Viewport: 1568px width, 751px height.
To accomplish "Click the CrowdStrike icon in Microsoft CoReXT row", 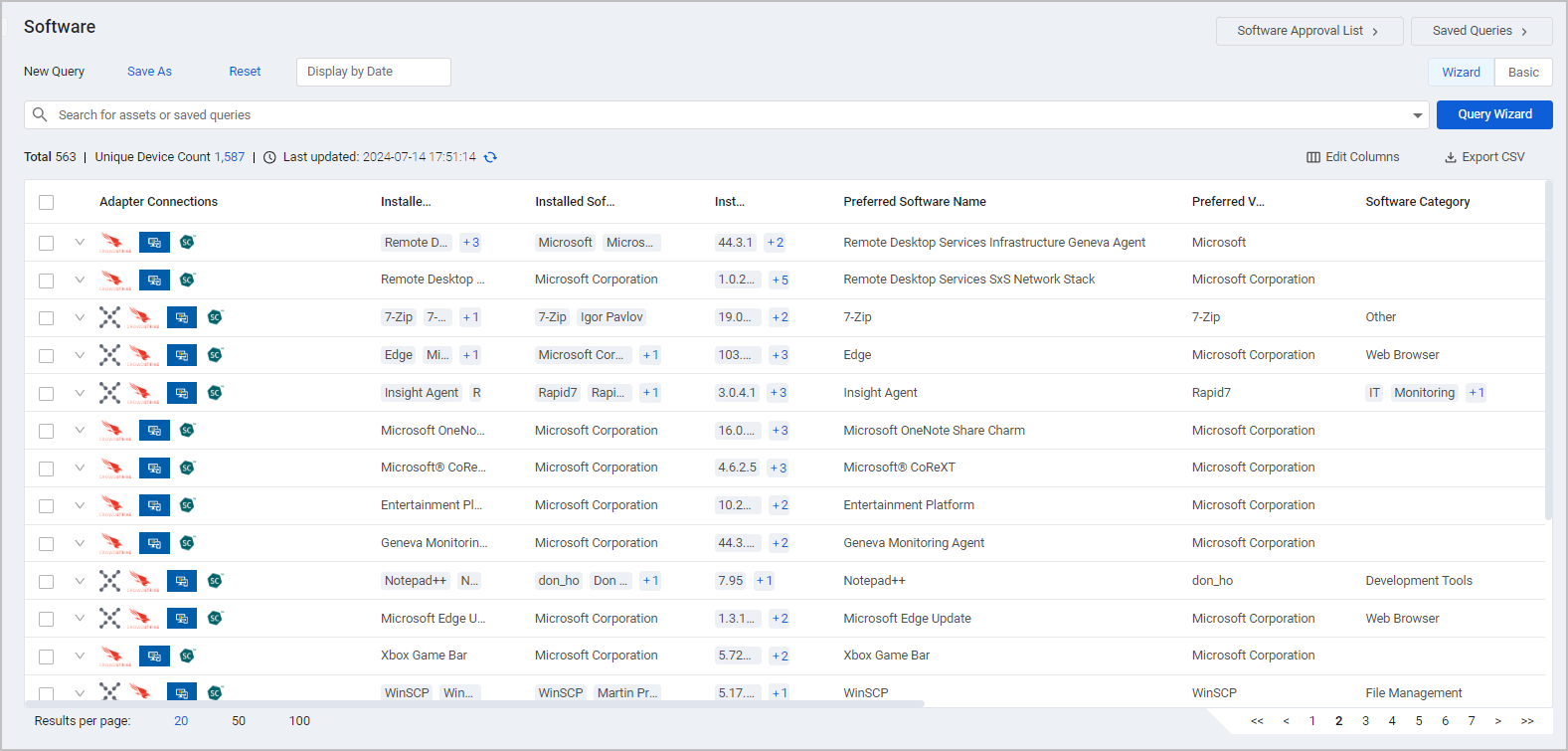I will click(115, 469).
